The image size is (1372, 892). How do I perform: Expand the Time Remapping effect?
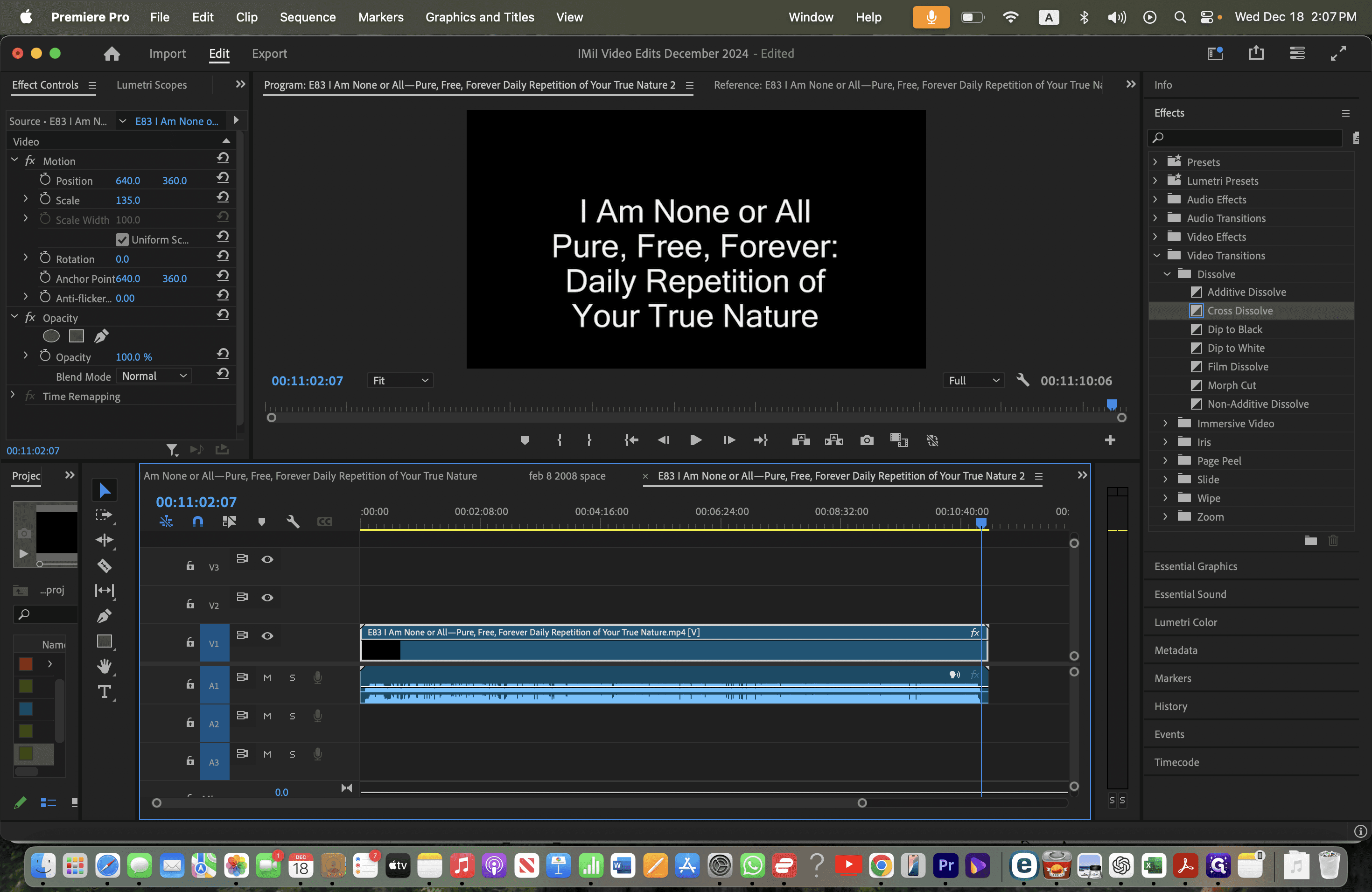[x=13, y=395]
